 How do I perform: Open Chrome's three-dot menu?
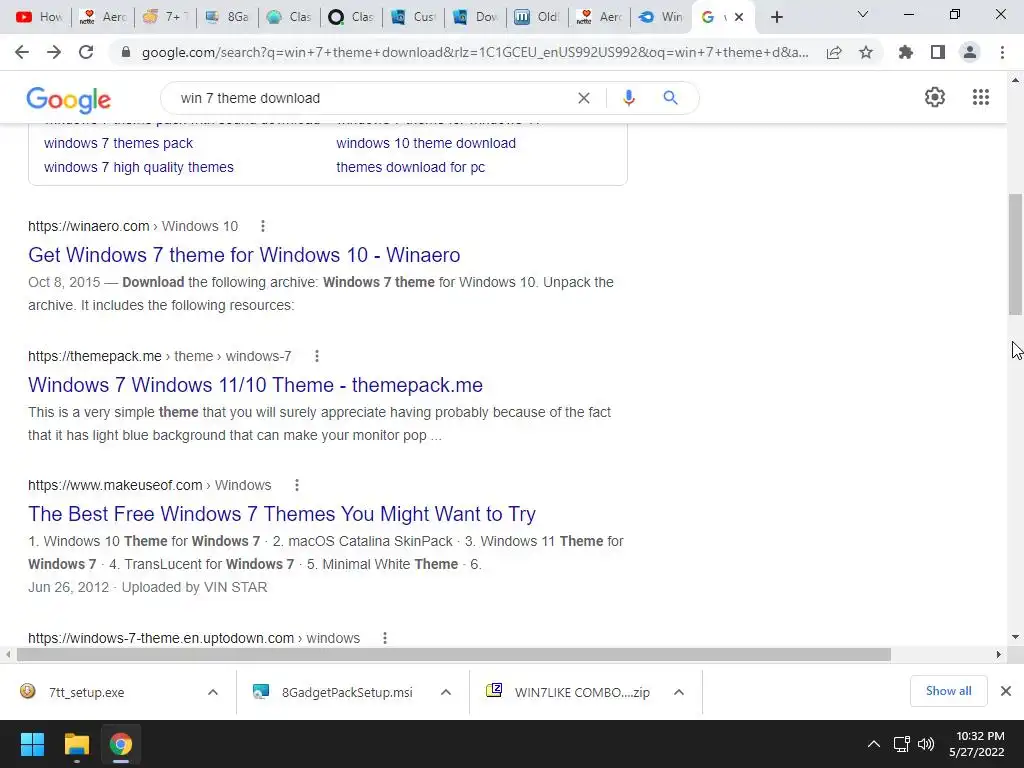point(1002,52)
